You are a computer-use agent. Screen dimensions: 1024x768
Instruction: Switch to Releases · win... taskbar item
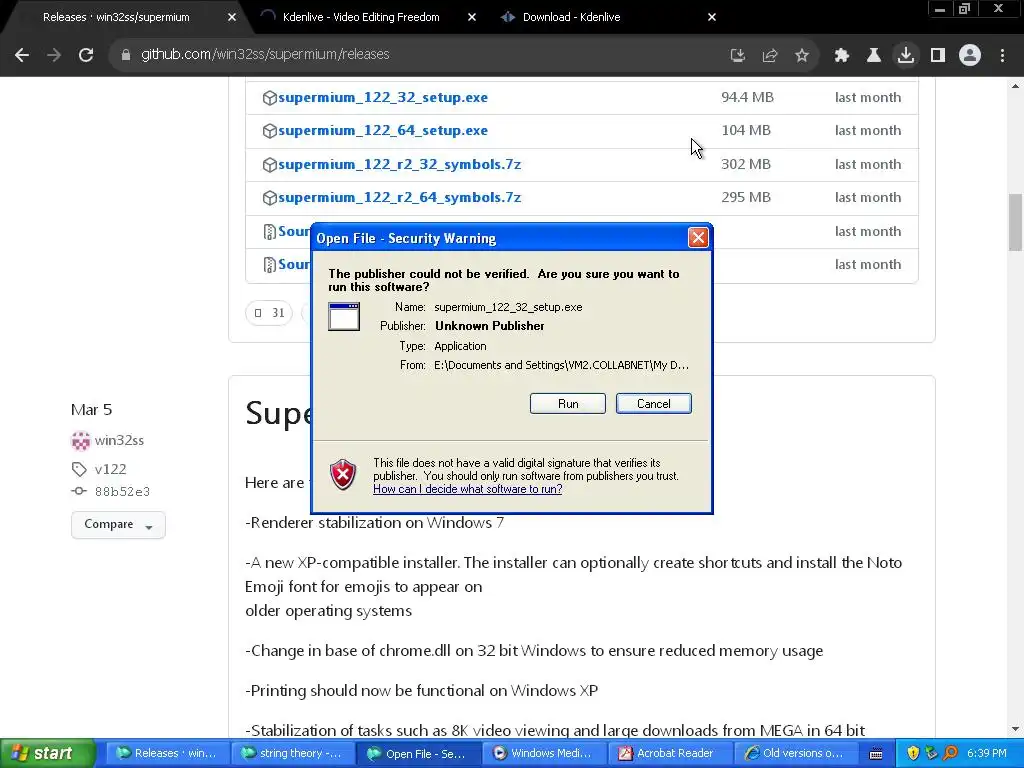pos(167,754)
